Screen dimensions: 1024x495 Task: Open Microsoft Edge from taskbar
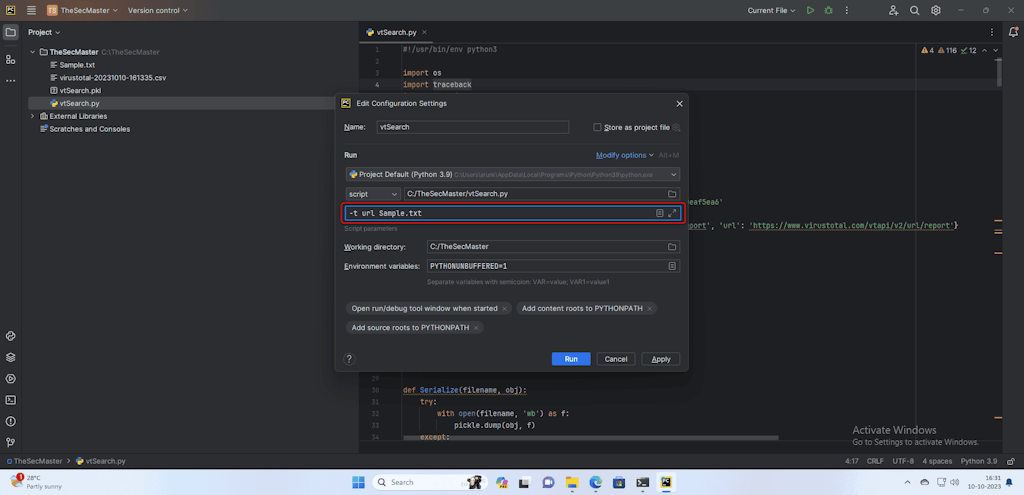tap(596, 482)
